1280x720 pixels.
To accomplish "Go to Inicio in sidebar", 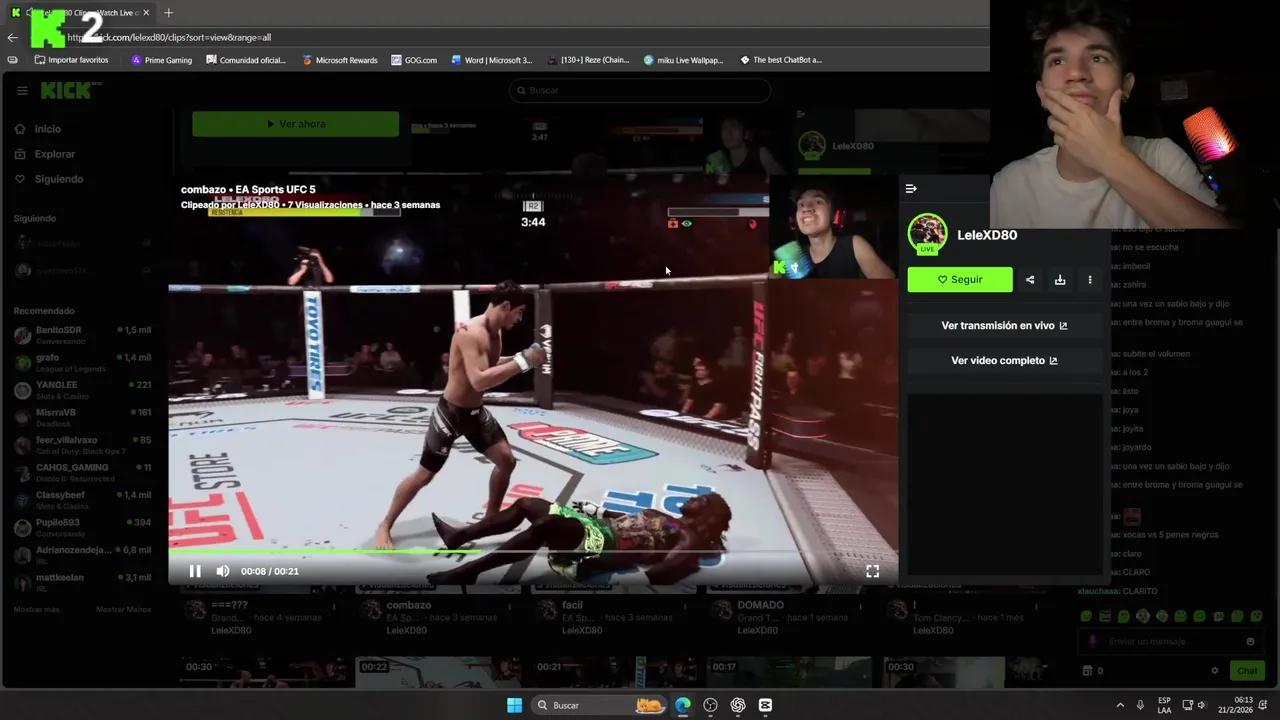I will coord(47,129).
